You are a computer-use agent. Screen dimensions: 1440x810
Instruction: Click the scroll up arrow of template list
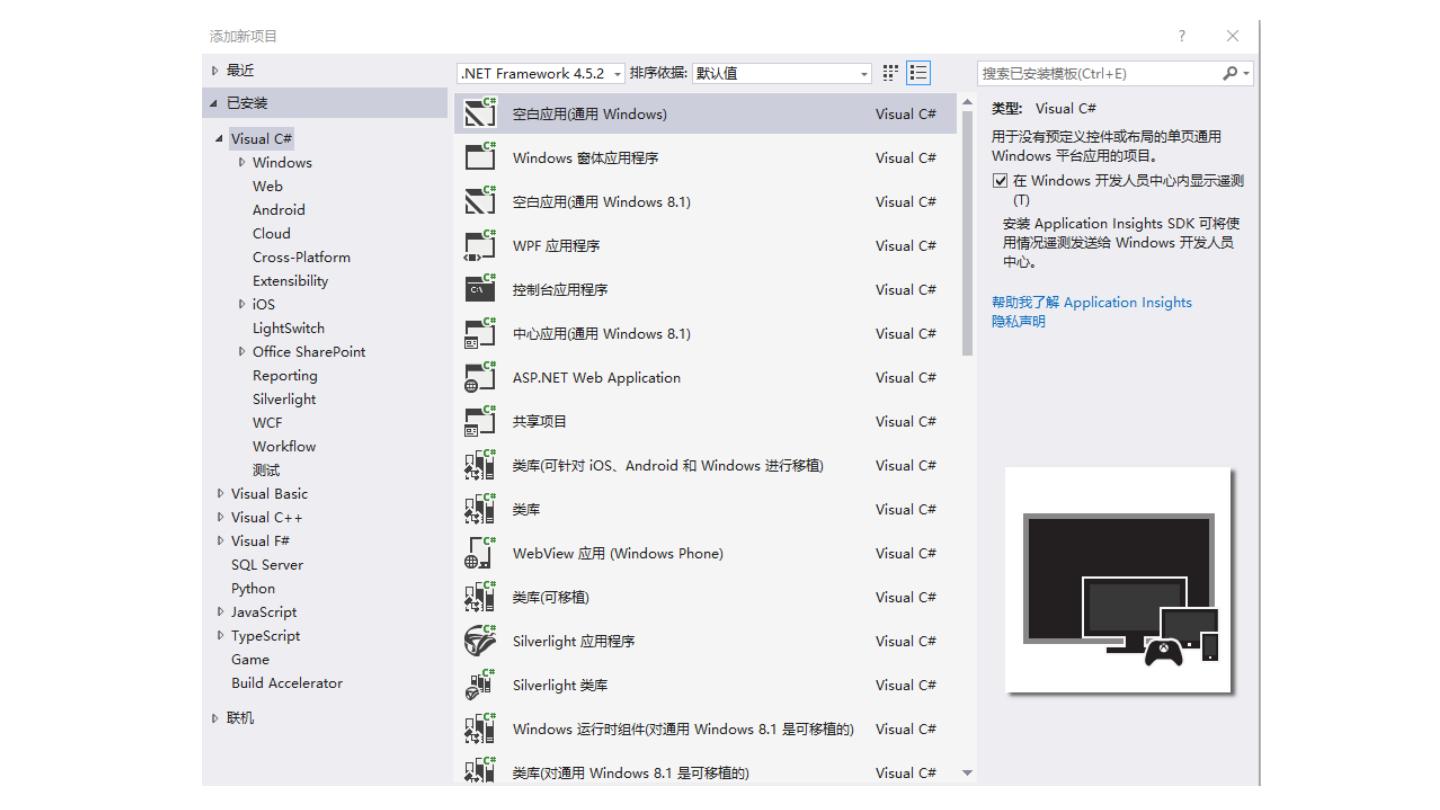point(966,100)
